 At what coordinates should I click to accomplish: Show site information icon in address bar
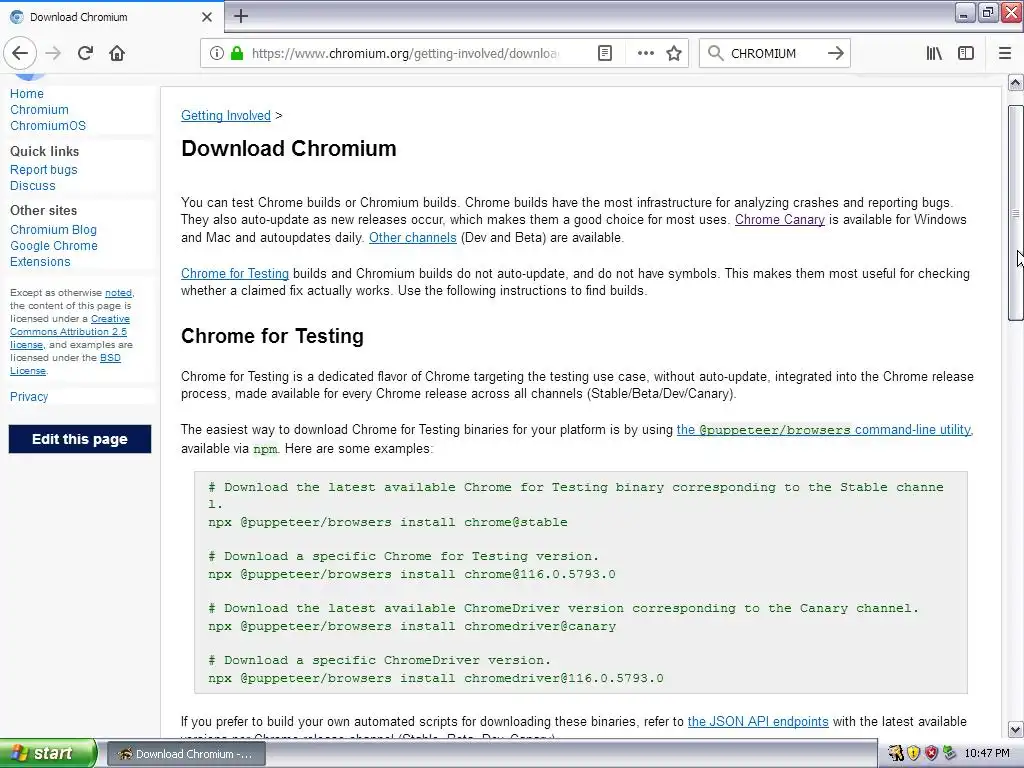pyautogui.click(x=217, y=53)
